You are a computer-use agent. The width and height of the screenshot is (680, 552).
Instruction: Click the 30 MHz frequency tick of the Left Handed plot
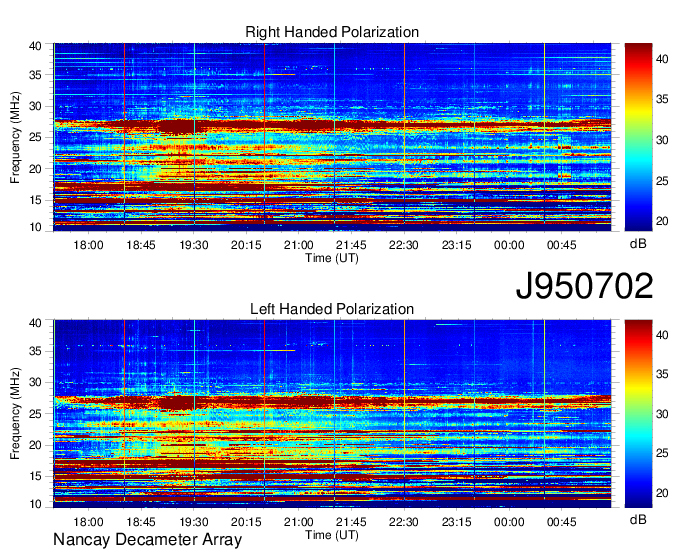click(x=35, y=382)
